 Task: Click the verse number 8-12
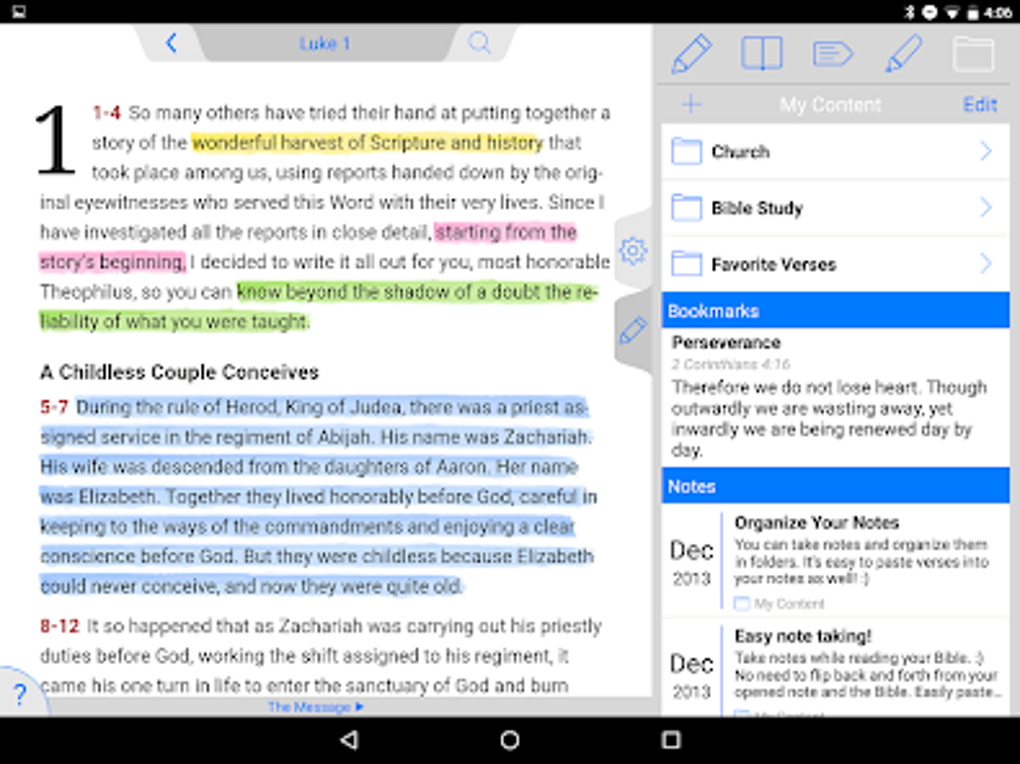pos(59,626)
